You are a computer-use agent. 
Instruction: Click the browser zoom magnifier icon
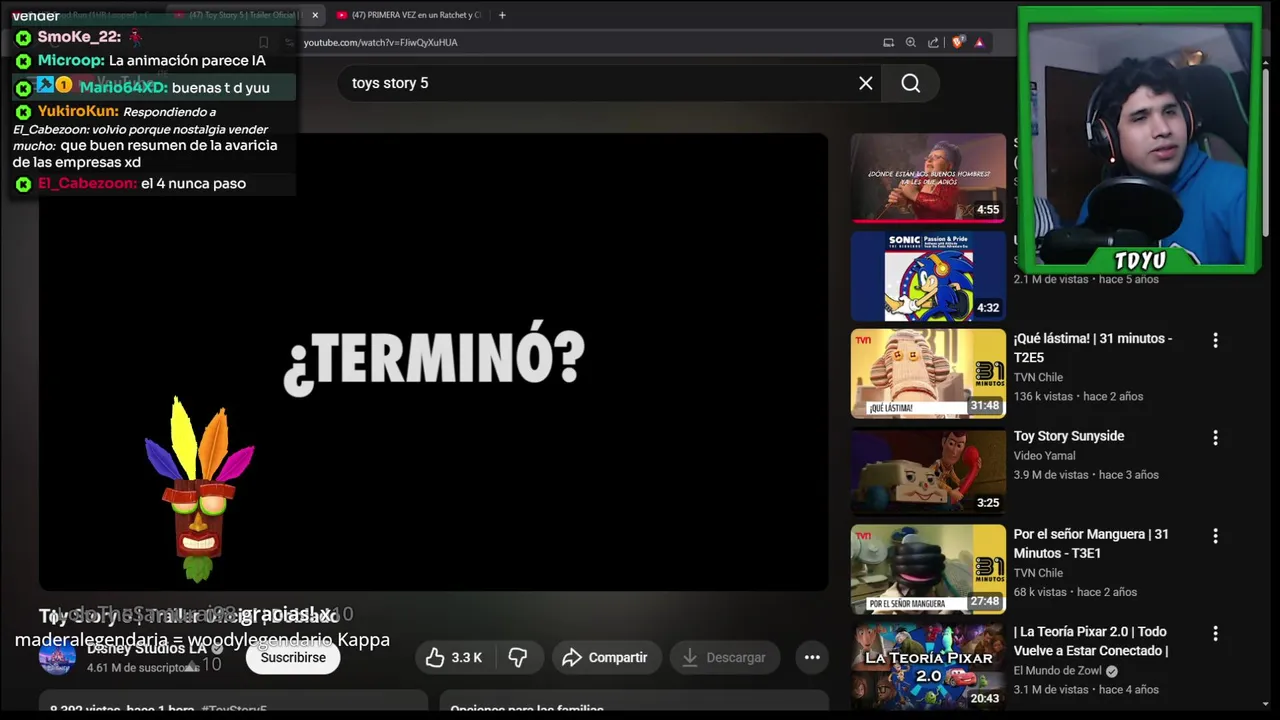[910, 42]
